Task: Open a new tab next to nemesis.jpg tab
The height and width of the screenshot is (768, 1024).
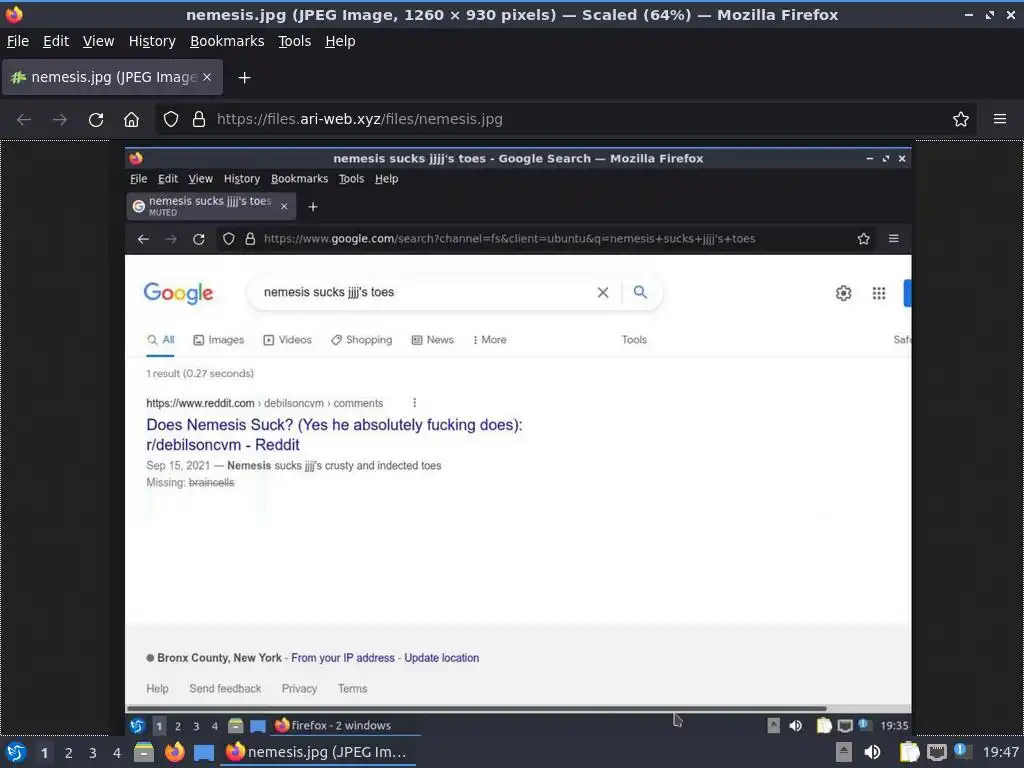Action: point(244,78)
